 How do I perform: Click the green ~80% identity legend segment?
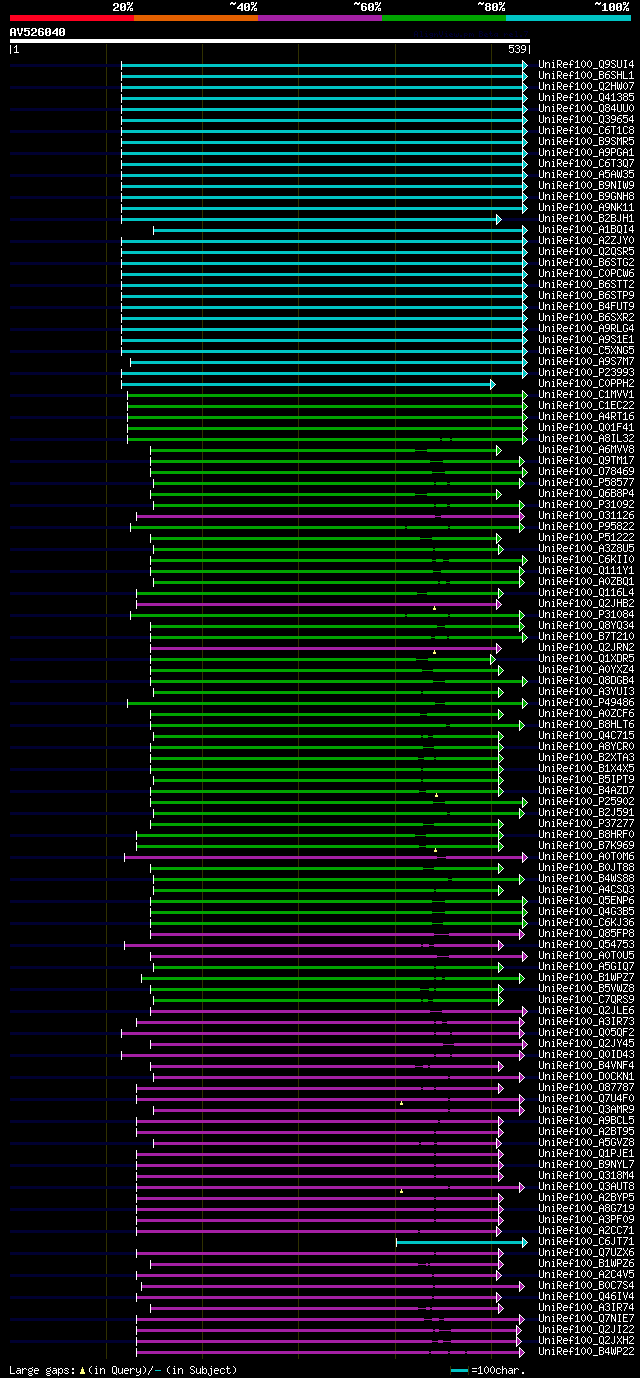pos(444,17)
